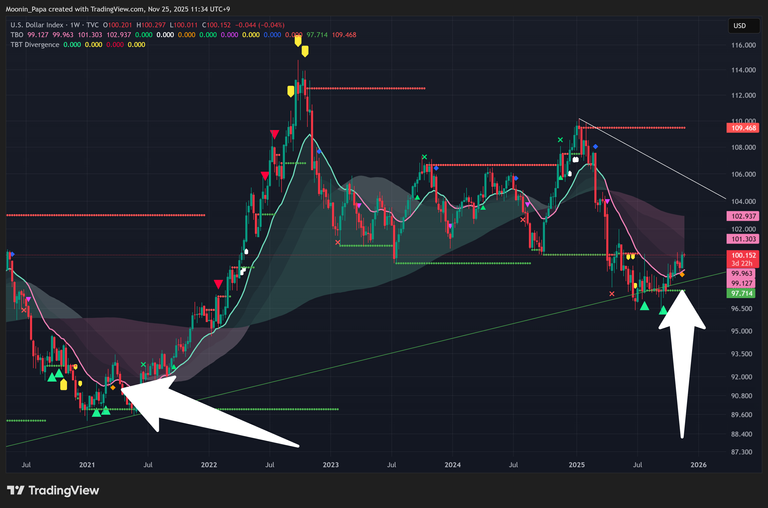The width and height of the screenshot is (768, 508).
Task: Select the yellow marker at the 2022 chart peak
Action: [x=299, y=43]
